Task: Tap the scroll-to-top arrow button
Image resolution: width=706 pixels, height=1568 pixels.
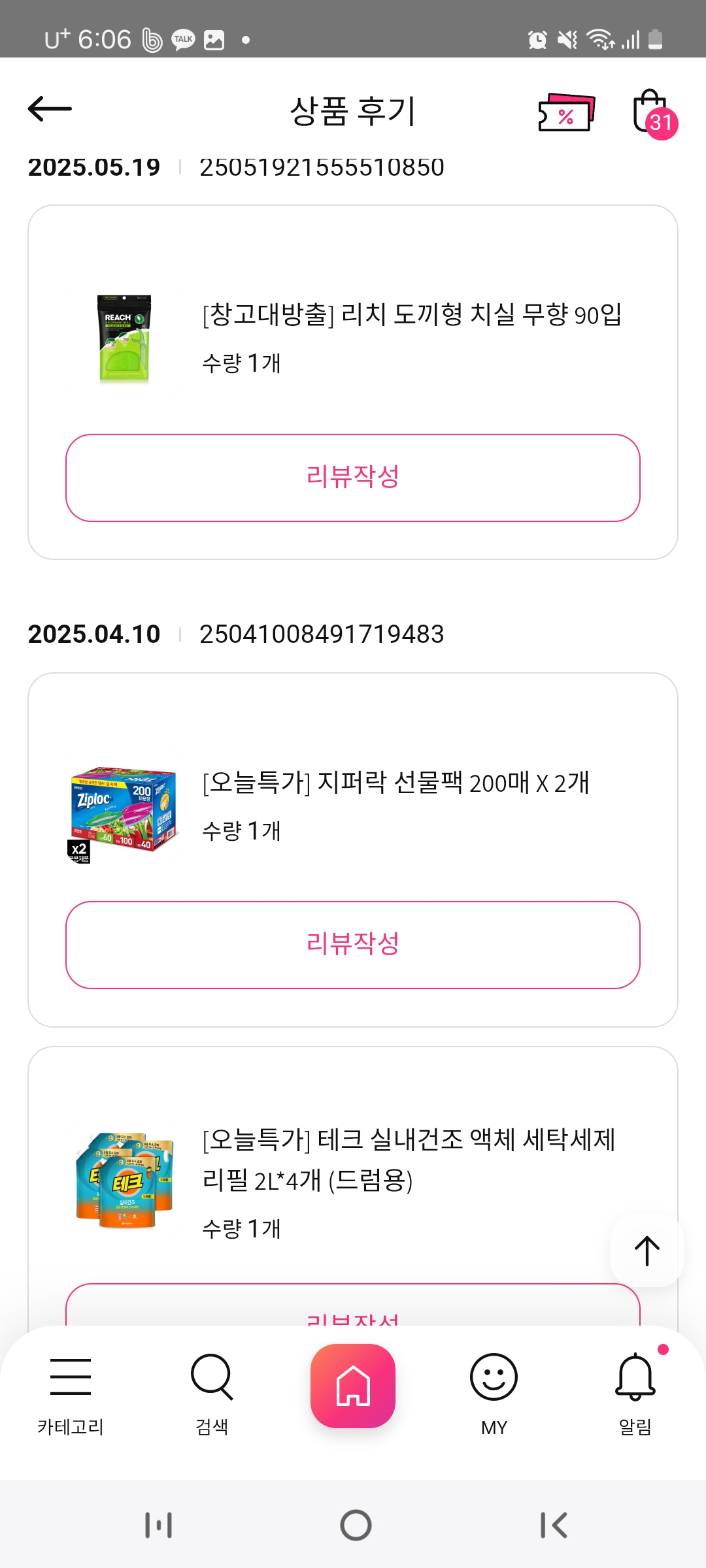Action: coord(647,1250)
